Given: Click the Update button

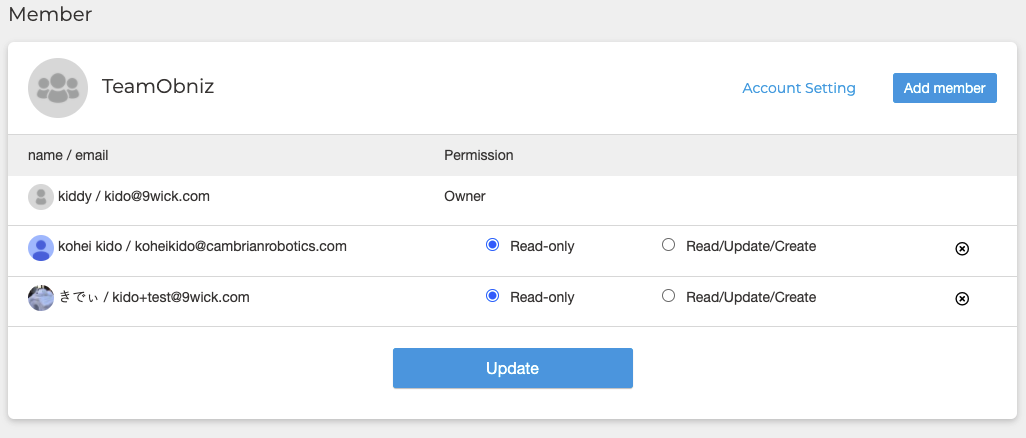Looking at the screenshot, I should (x=512, y=368).
